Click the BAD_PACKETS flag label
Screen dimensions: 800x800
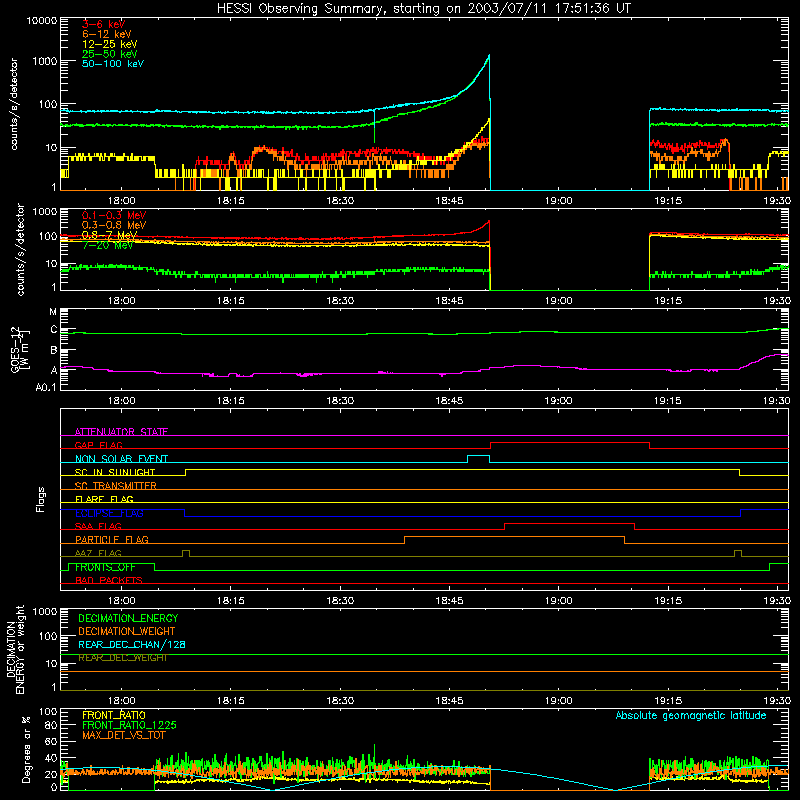(x=109, y=580)
